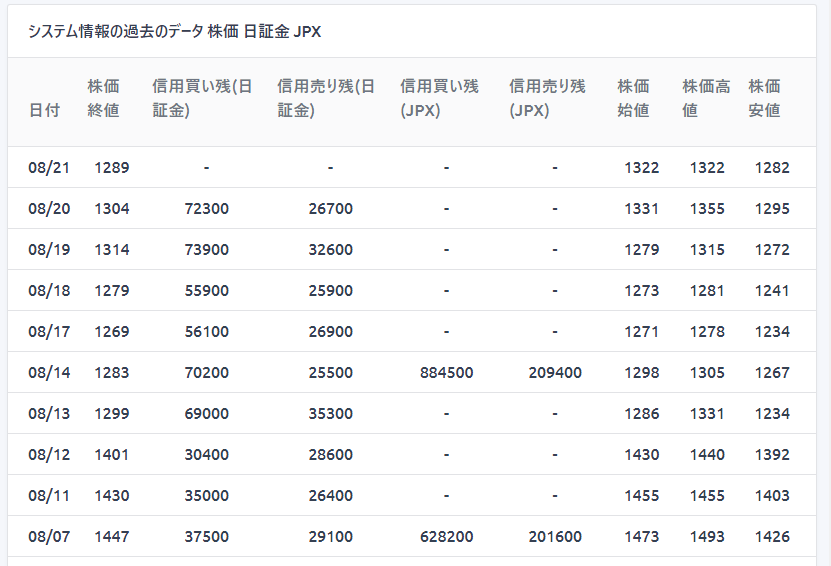Select the 株価安値 column header
The height and width of the screenshot is (566, 831).
pyautogui.click(x=764, y=98)
